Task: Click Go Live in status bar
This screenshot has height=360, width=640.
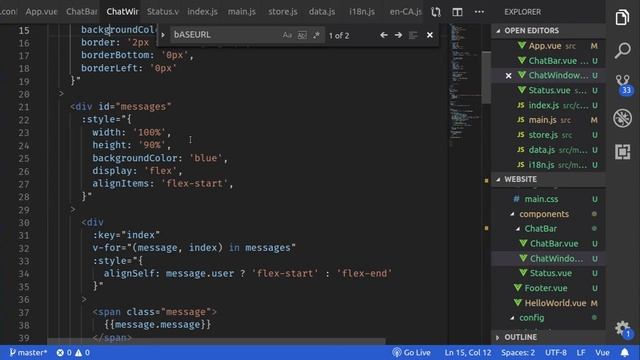Action: (411, 353)
